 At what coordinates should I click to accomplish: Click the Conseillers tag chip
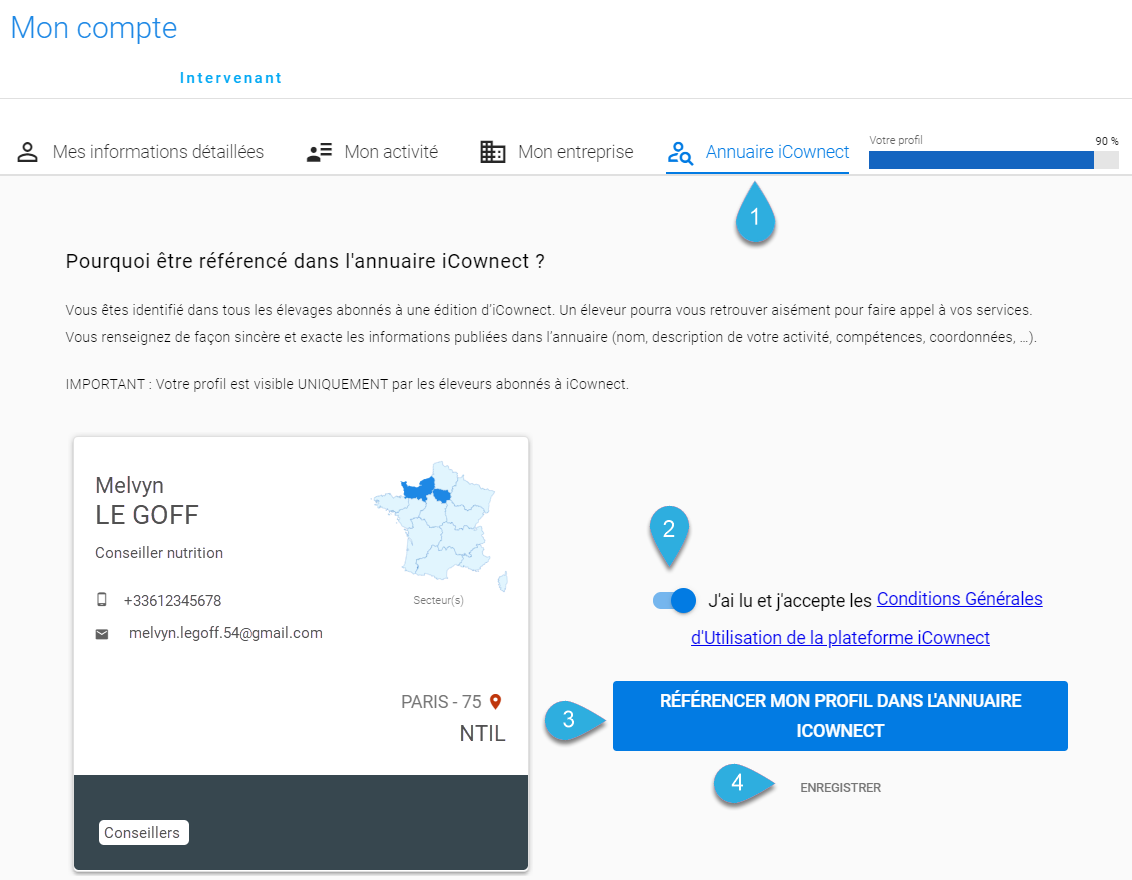144,832
